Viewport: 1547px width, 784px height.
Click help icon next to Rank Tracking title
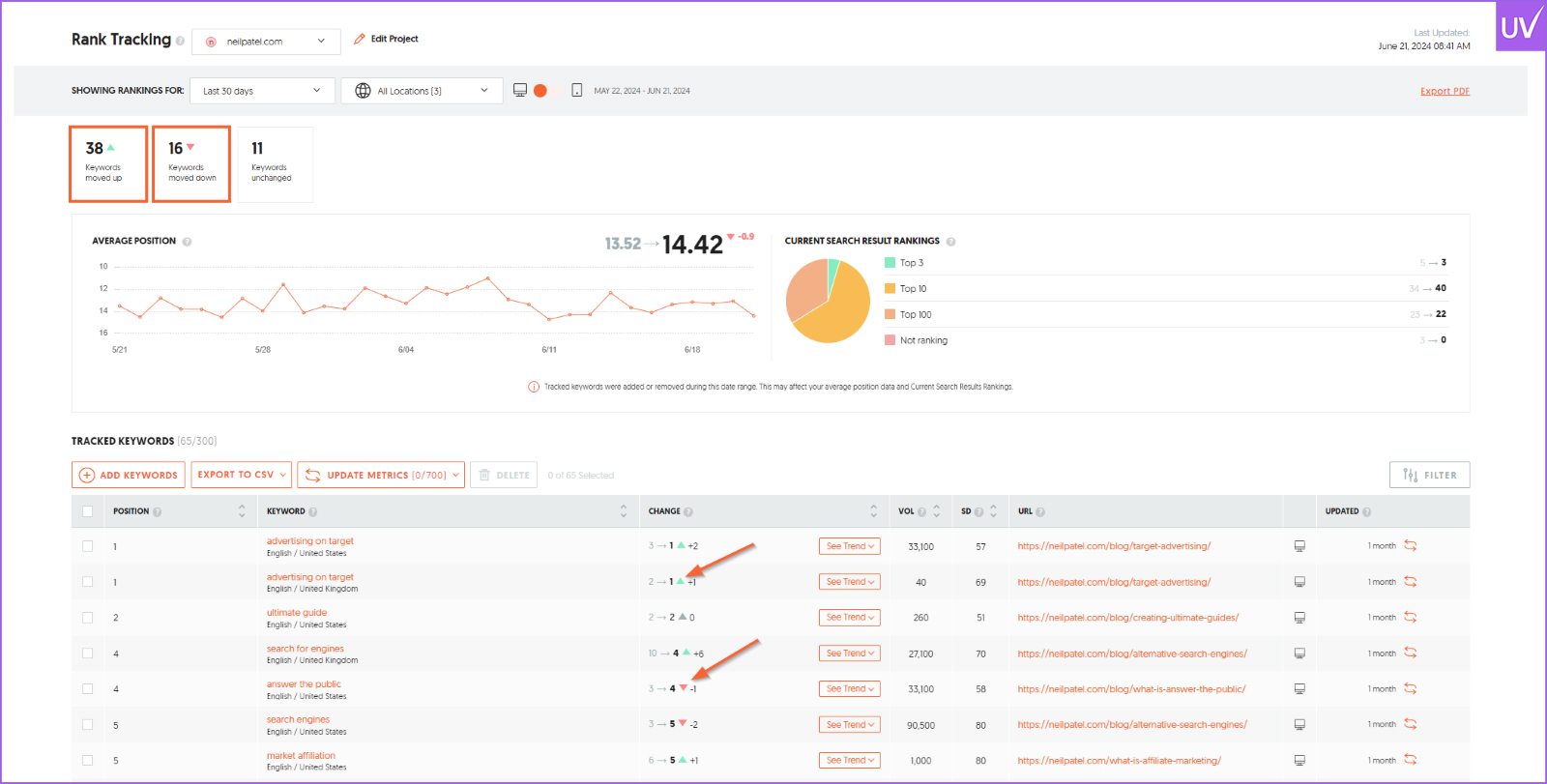click(x=180, y=41)
